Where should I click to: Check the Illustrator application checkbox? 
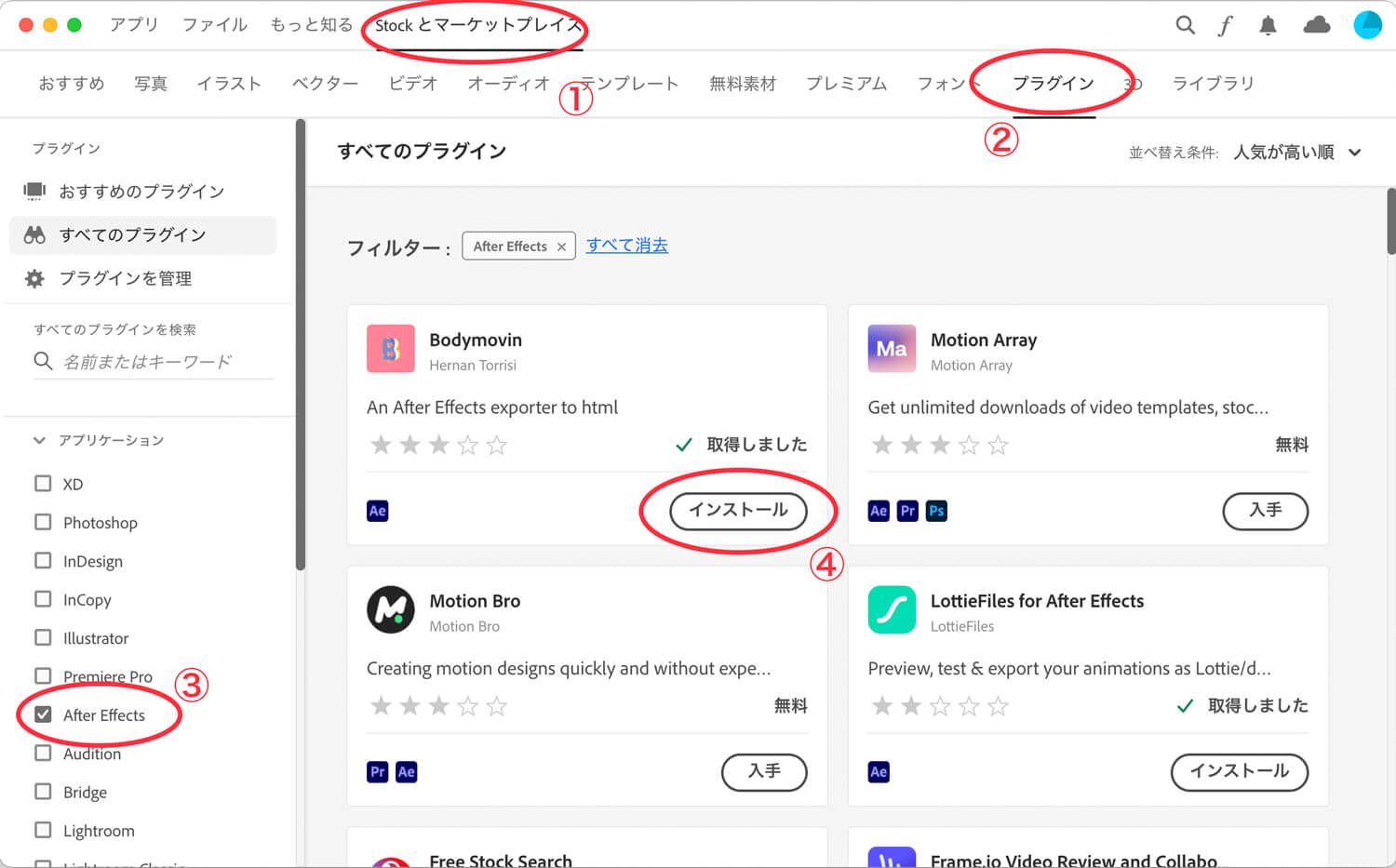click(x=43, y=637)
